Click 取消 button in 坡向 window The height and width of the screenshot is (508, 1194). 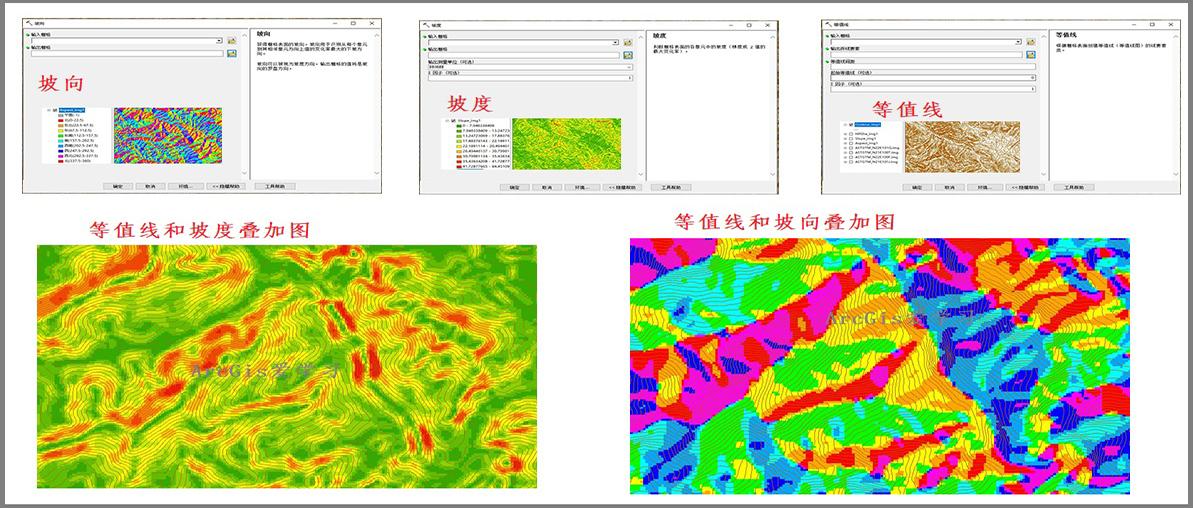(x=151, y=186)
